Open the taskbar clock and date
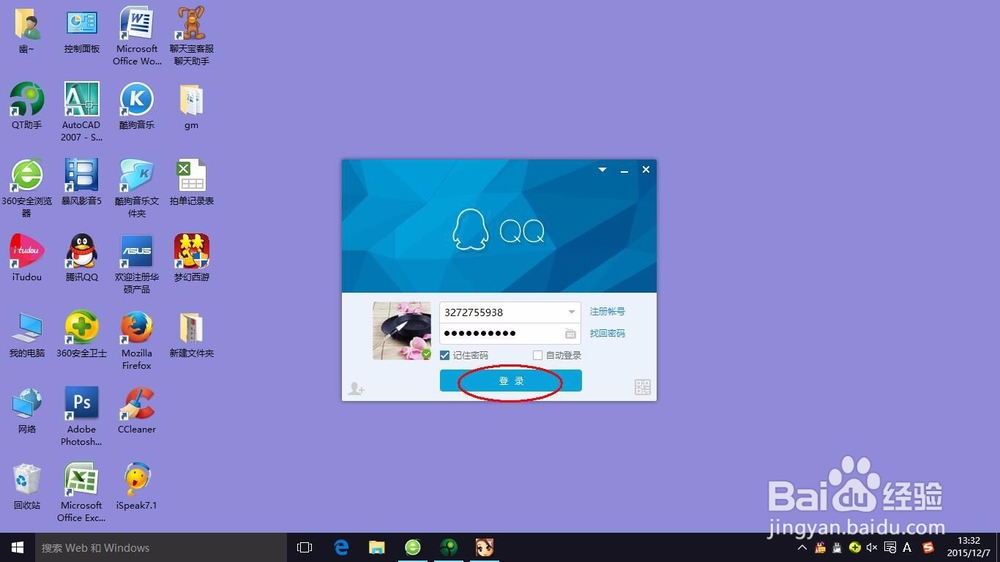Screen dimensions: 1000x562 pos(968,547)
